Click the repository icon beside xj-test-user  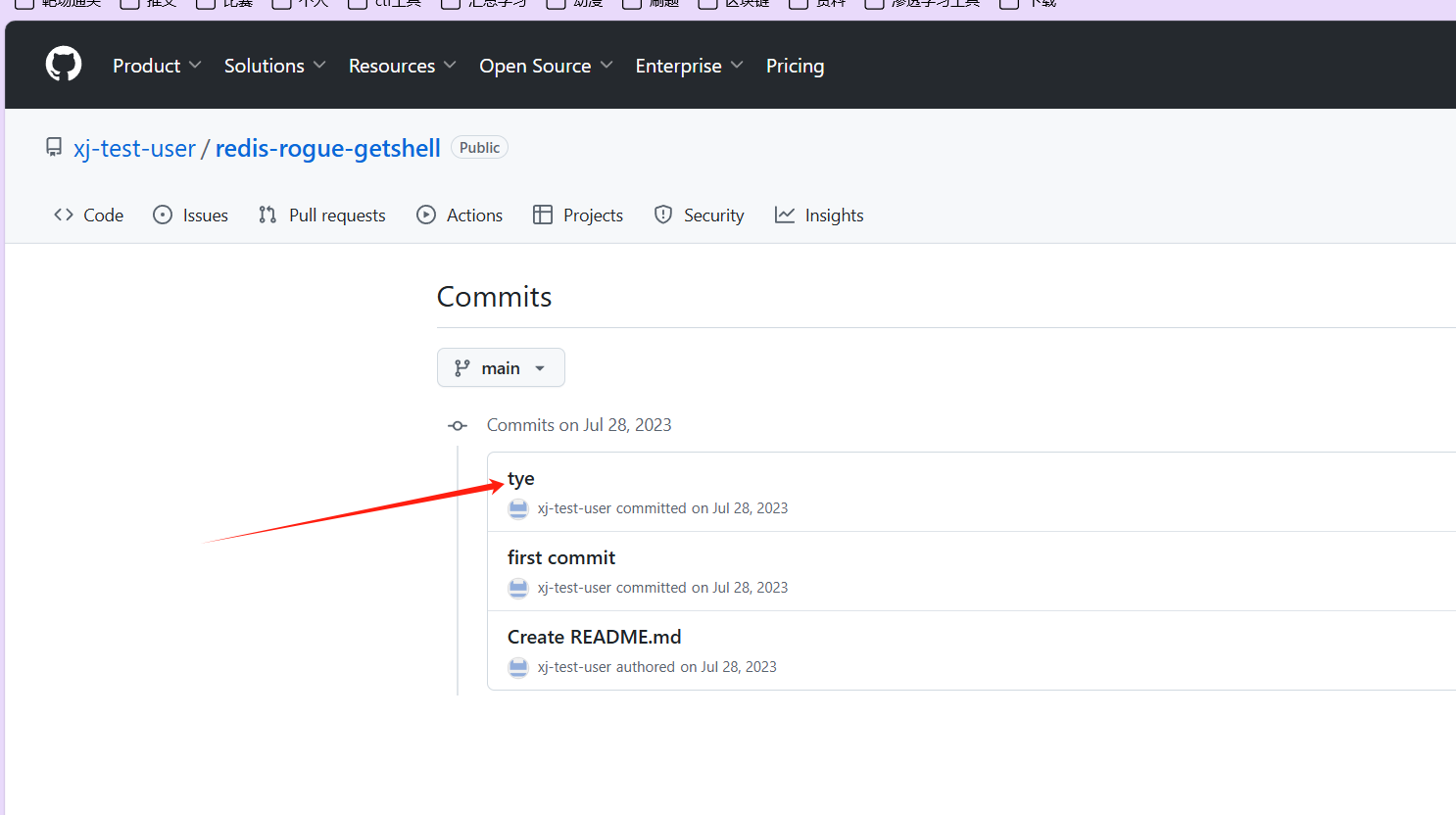(x=54, y=148)
